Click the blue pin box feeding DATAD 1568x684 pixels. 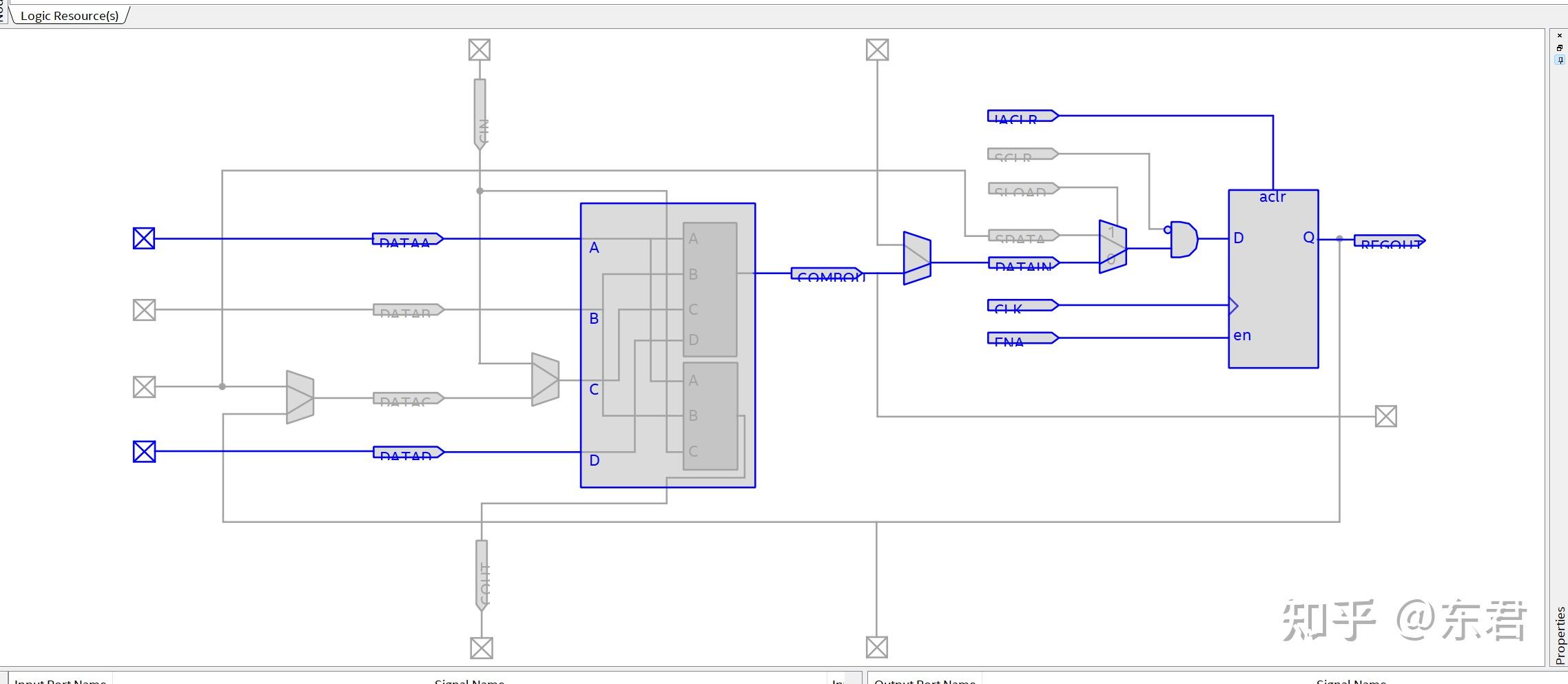tap(144, 452)
